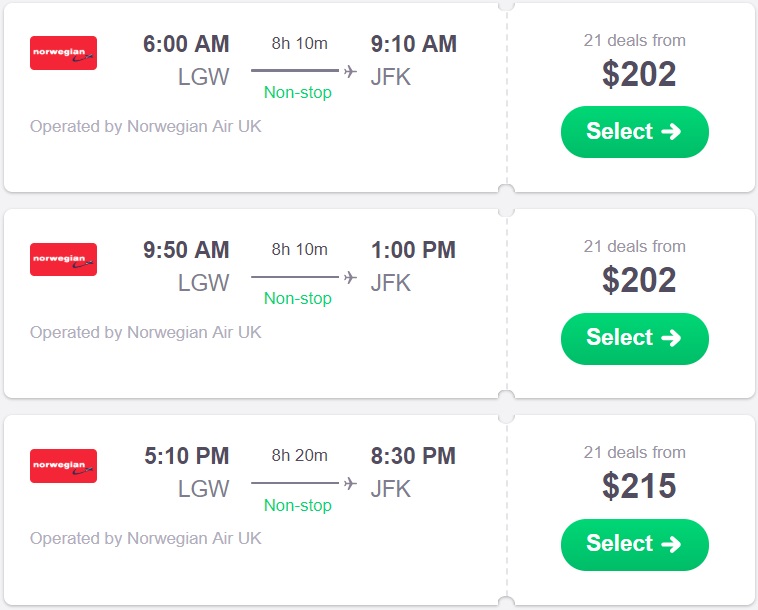The width and height of the screenshot is (758, 610).
Task: Click "Operated by Norwegian Air UK" on first card
Action: point(145,127)
